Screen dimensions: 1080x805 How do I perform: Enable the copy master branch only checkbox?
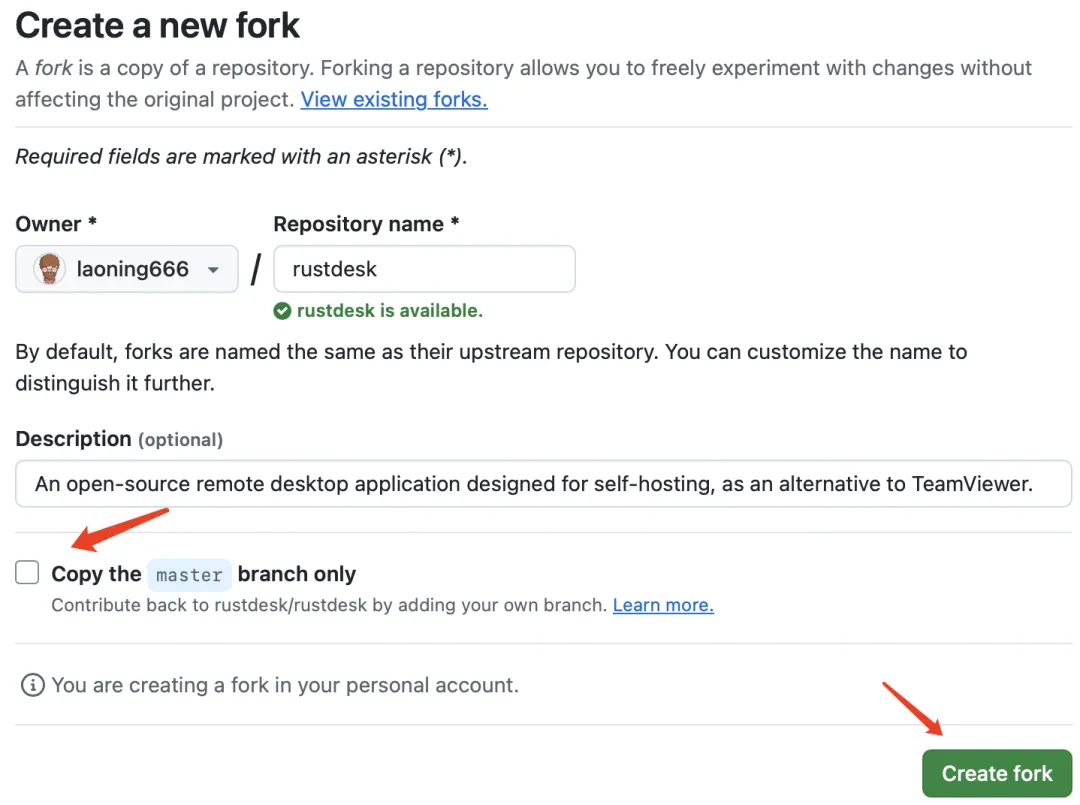click(28, 573)
